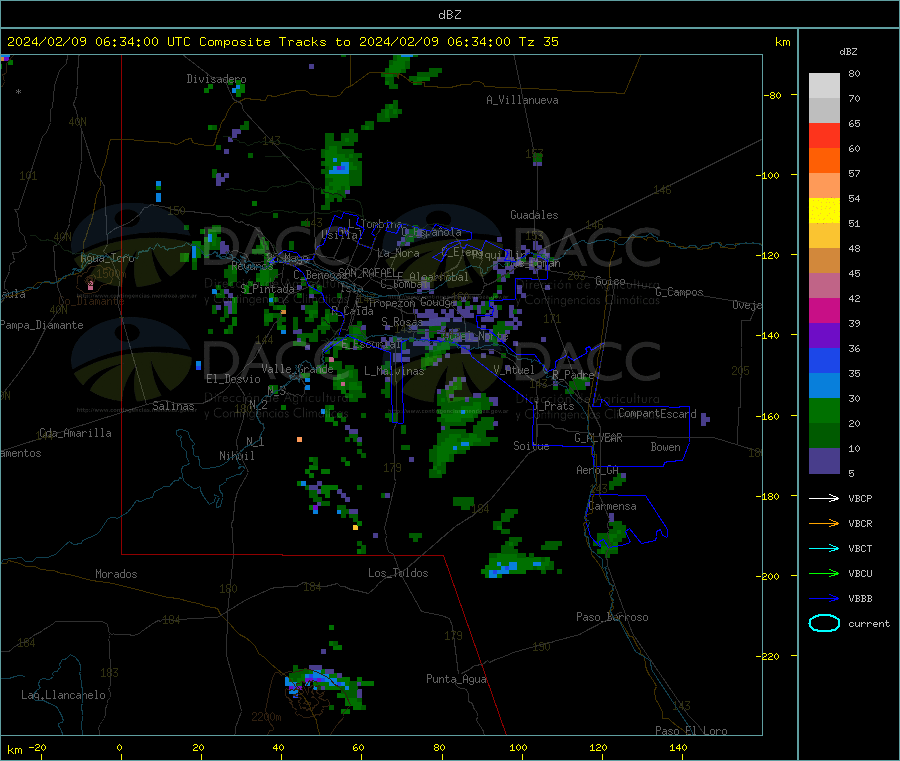Select the 80 dBZ light gray swatch
This screenshot has height=761, width=900.
coord(824,86)
